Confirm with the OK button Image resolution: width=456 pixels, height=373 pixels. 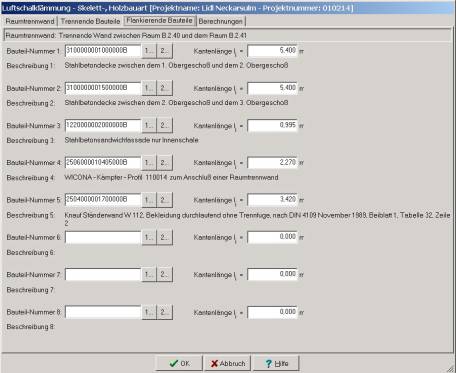click(x=179, y=363)
